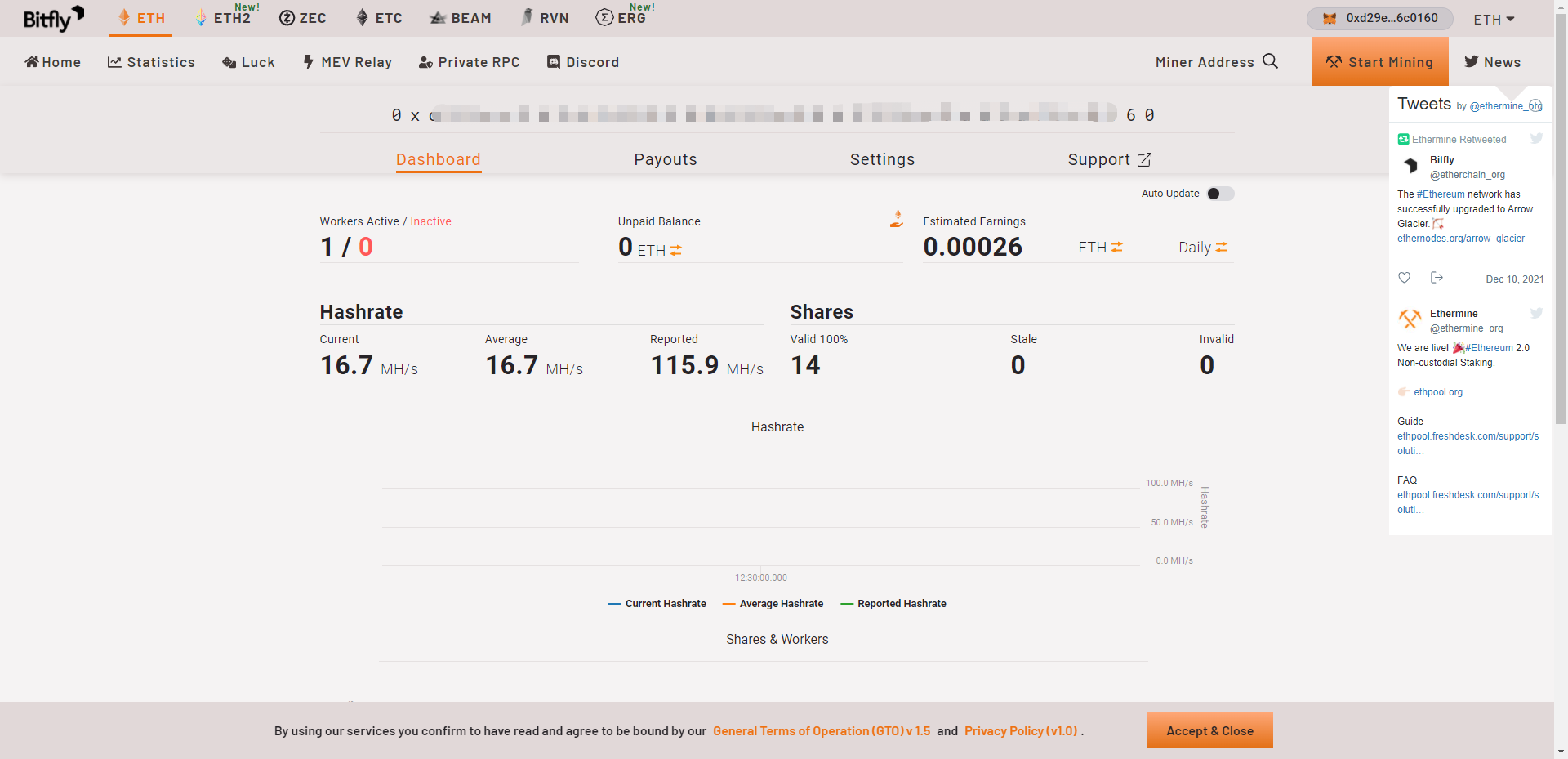This screenshot has width=1568, height=759.
Task: Open the Guide freshdesk support link
Action: [1468, 444]
